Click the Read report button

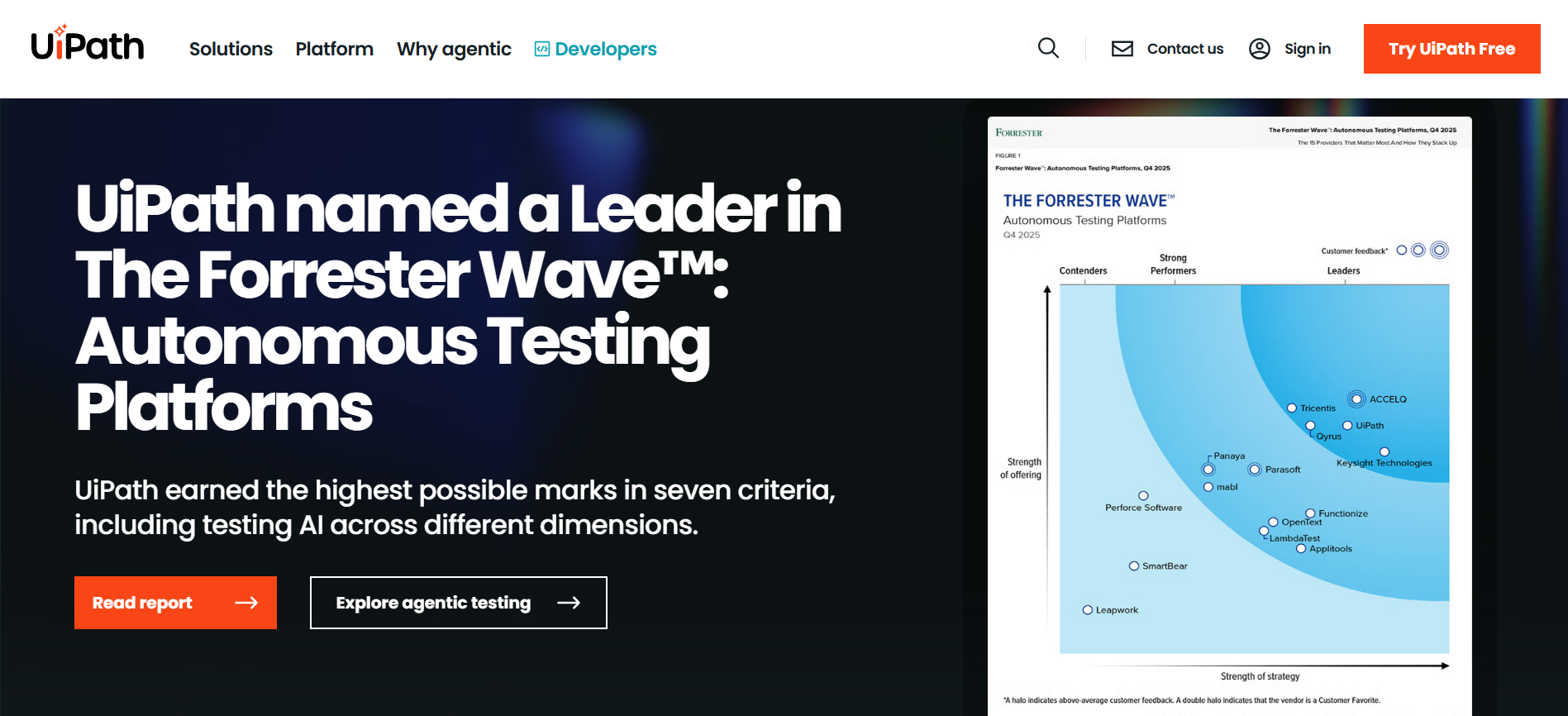175,603
